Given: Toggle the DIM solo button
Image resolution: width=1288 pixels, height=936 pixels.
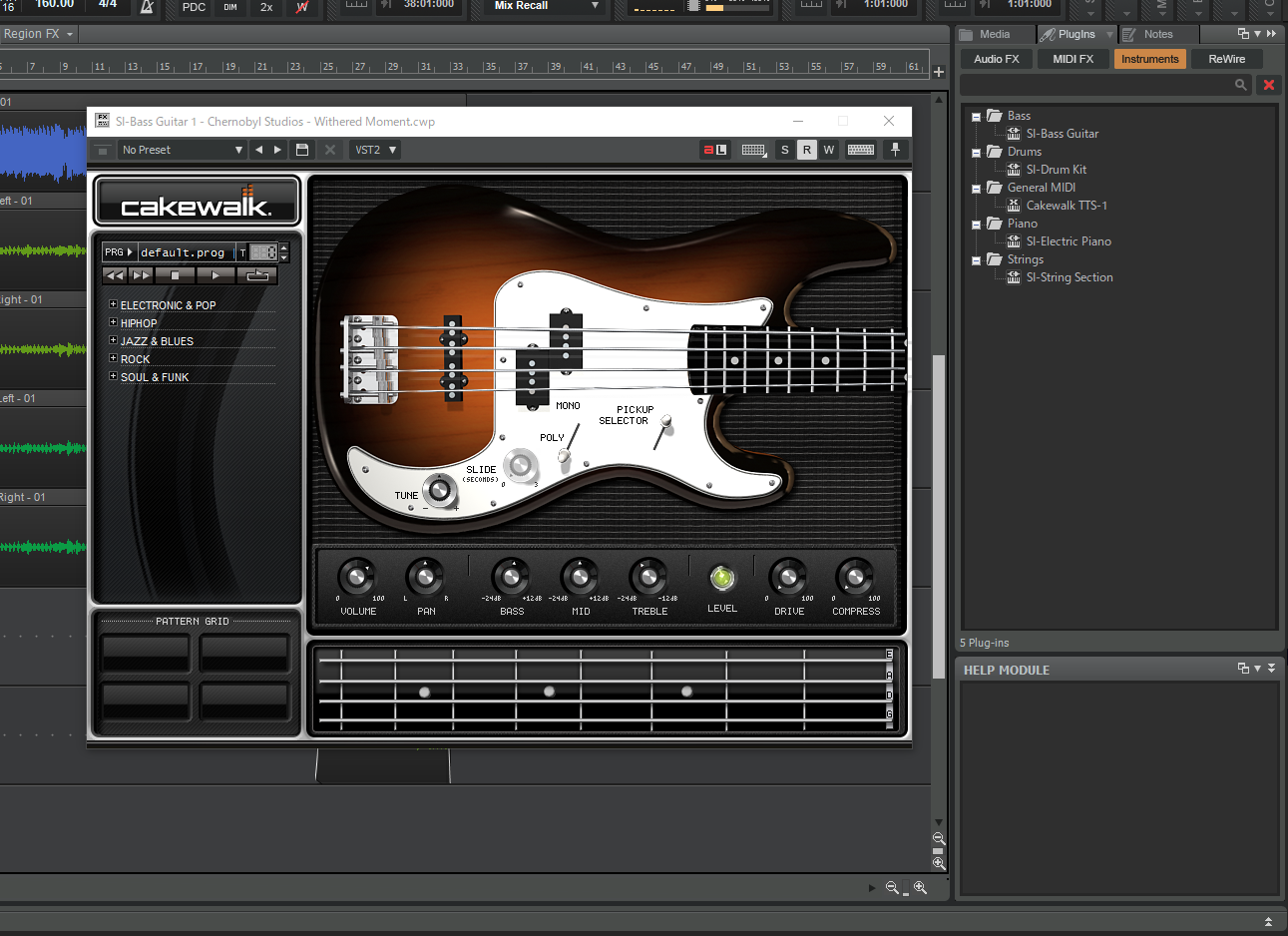Looking at the screenshot, I should [230, 7].
